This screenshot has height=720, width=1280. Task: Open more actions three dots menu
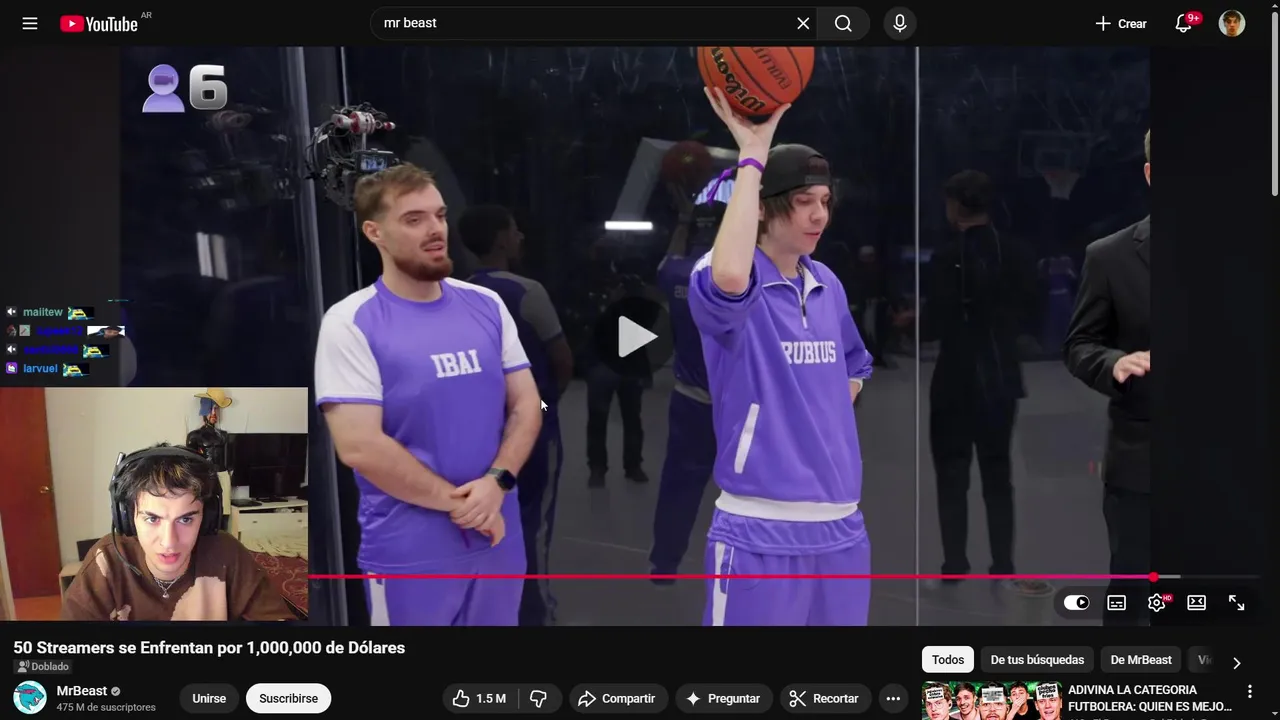click(x=894, y=698)
